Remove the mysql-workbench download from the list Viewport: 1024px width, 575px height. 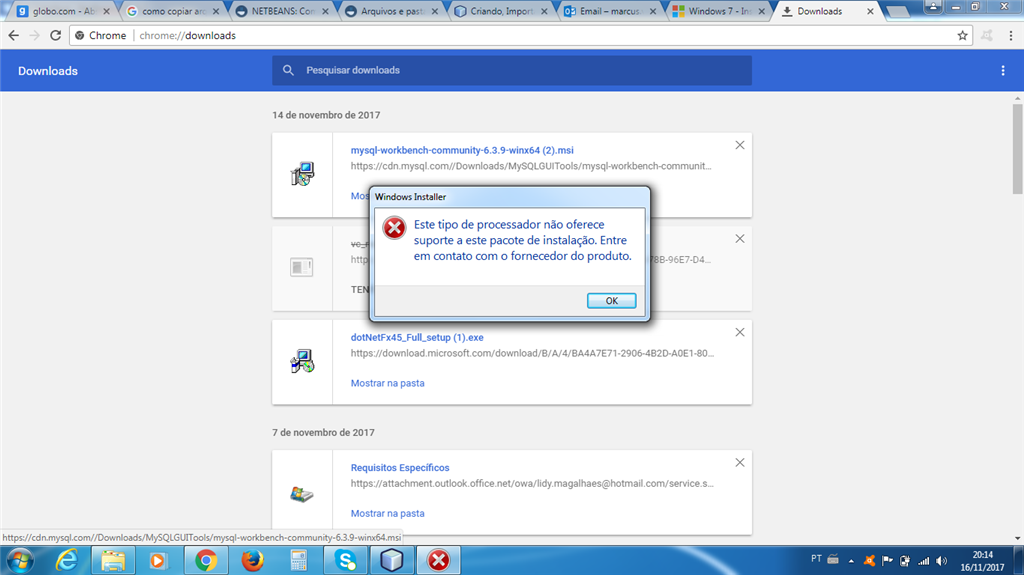[740, 145]
